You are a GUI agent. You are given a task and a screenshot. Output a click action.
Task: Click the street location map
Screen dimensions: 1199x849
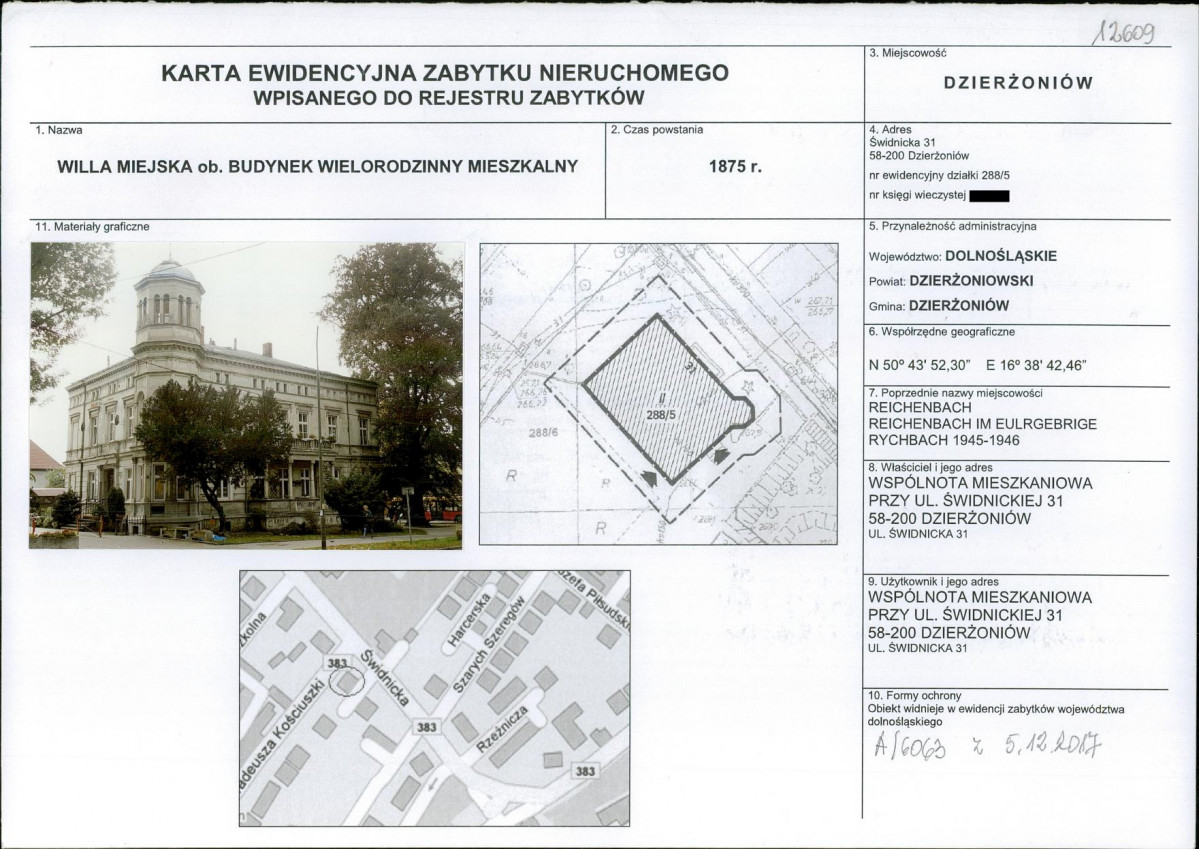[434, 698]
